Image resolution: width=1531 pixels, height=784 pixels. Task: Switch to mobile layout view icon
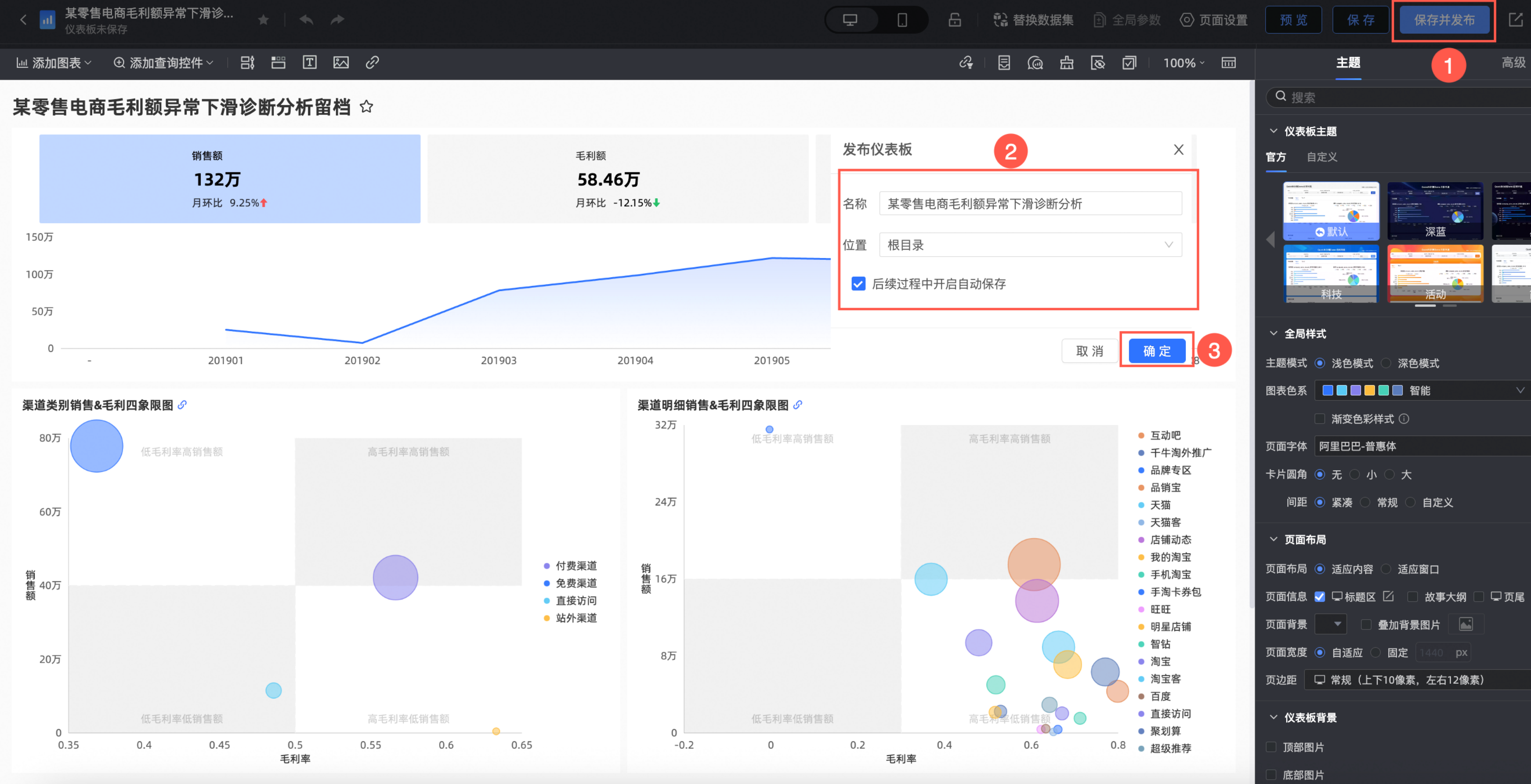[x=902, y=20]
